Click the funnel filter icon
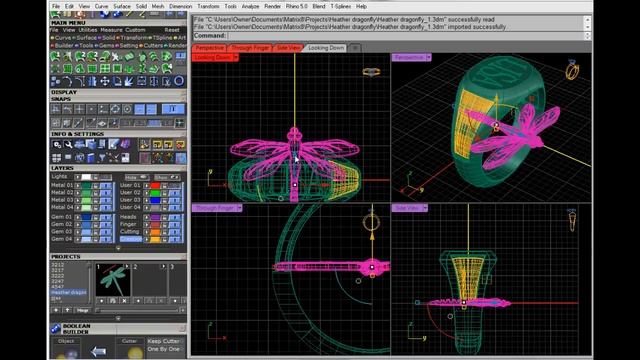640x360 pixels. 102,158
